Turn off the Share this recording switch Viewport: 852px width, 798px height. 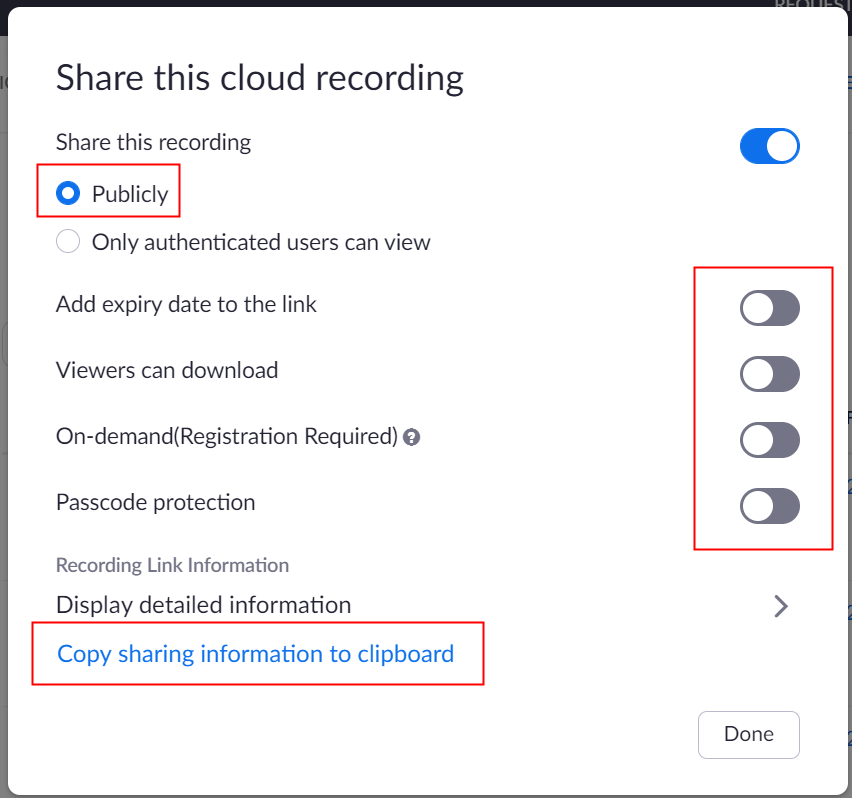[x=769, y=146]
